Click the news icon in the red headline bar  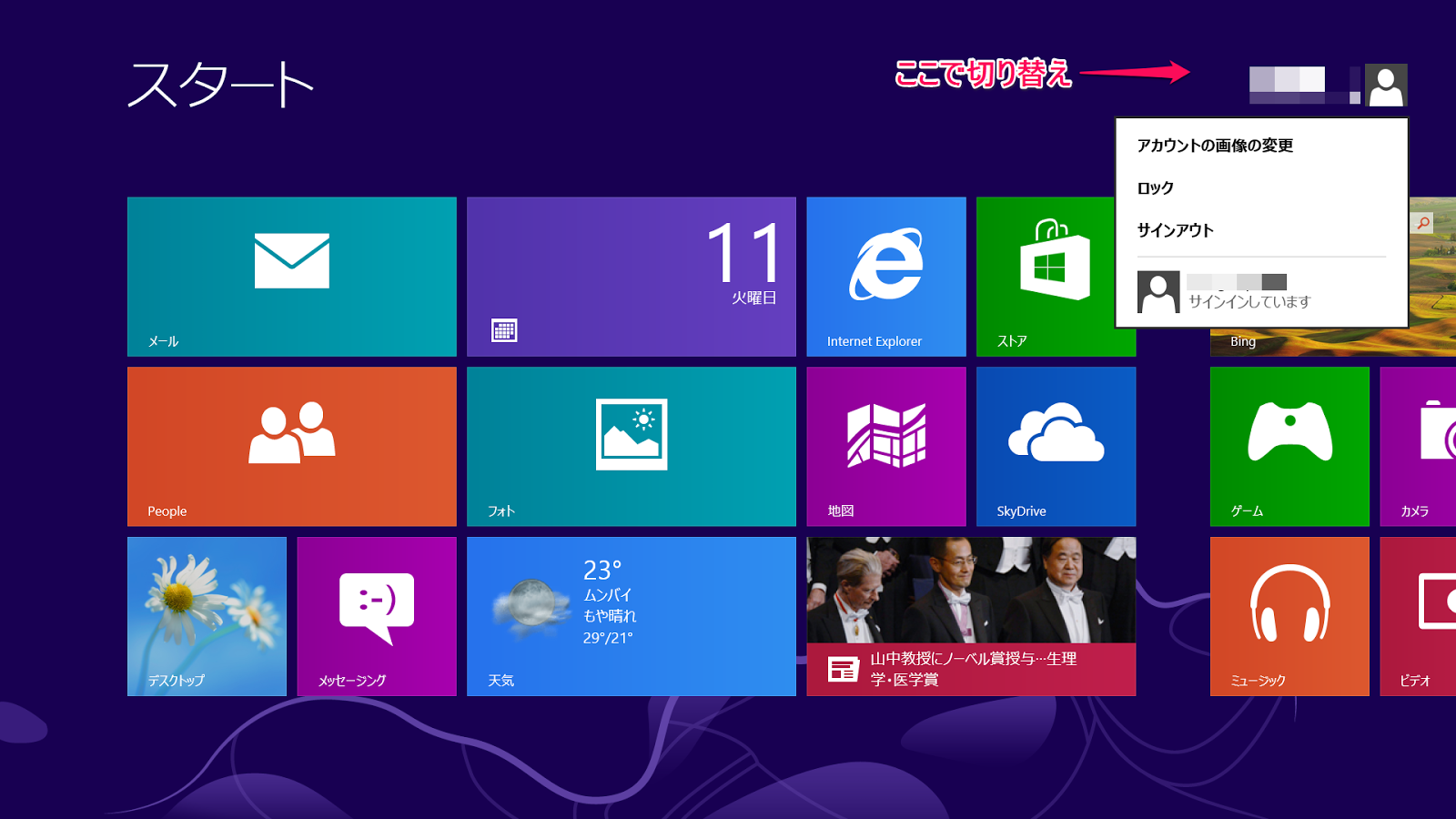pos(844,670)
